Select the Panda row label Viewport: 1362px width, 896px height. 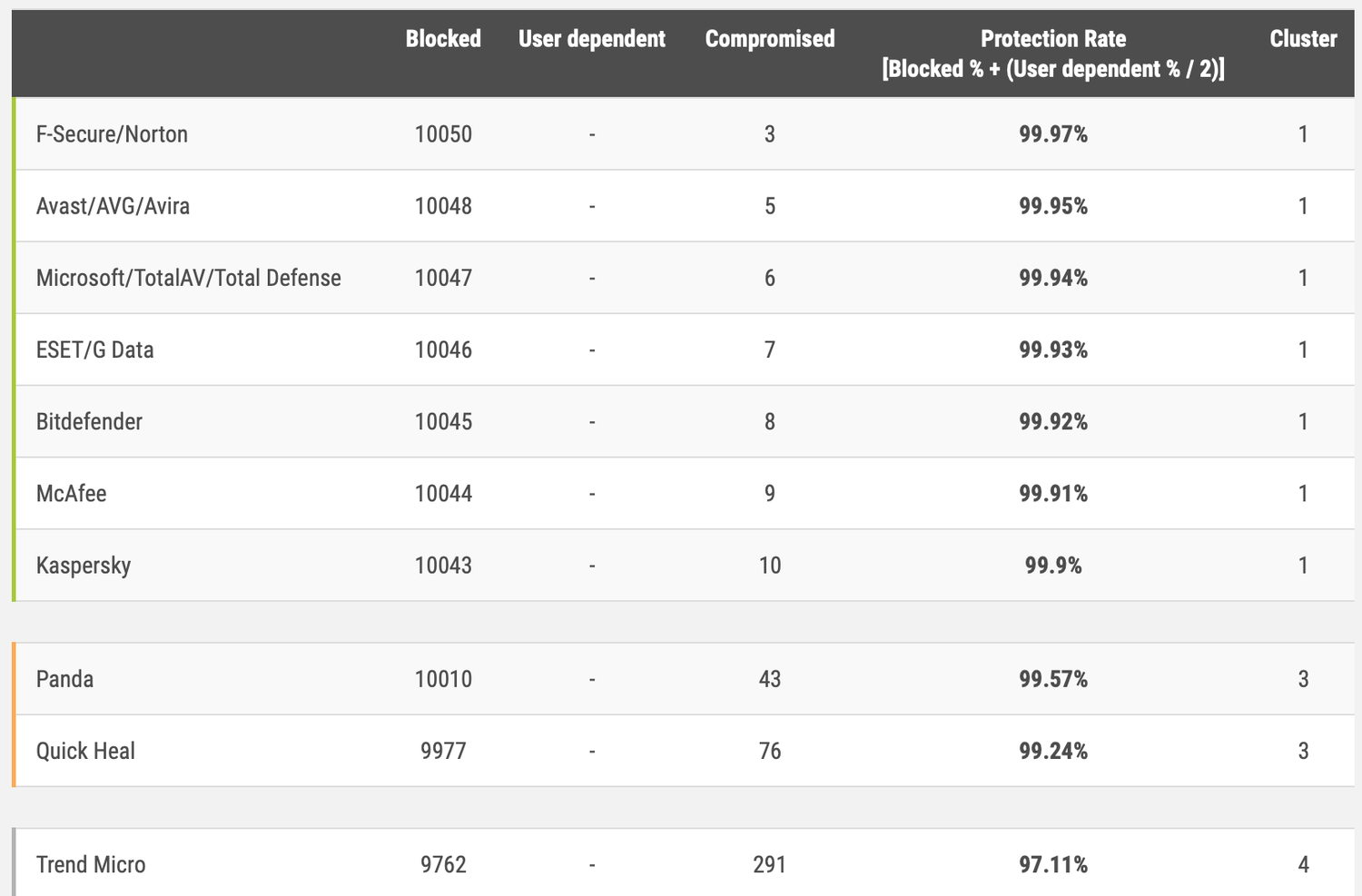coord(64,679)
